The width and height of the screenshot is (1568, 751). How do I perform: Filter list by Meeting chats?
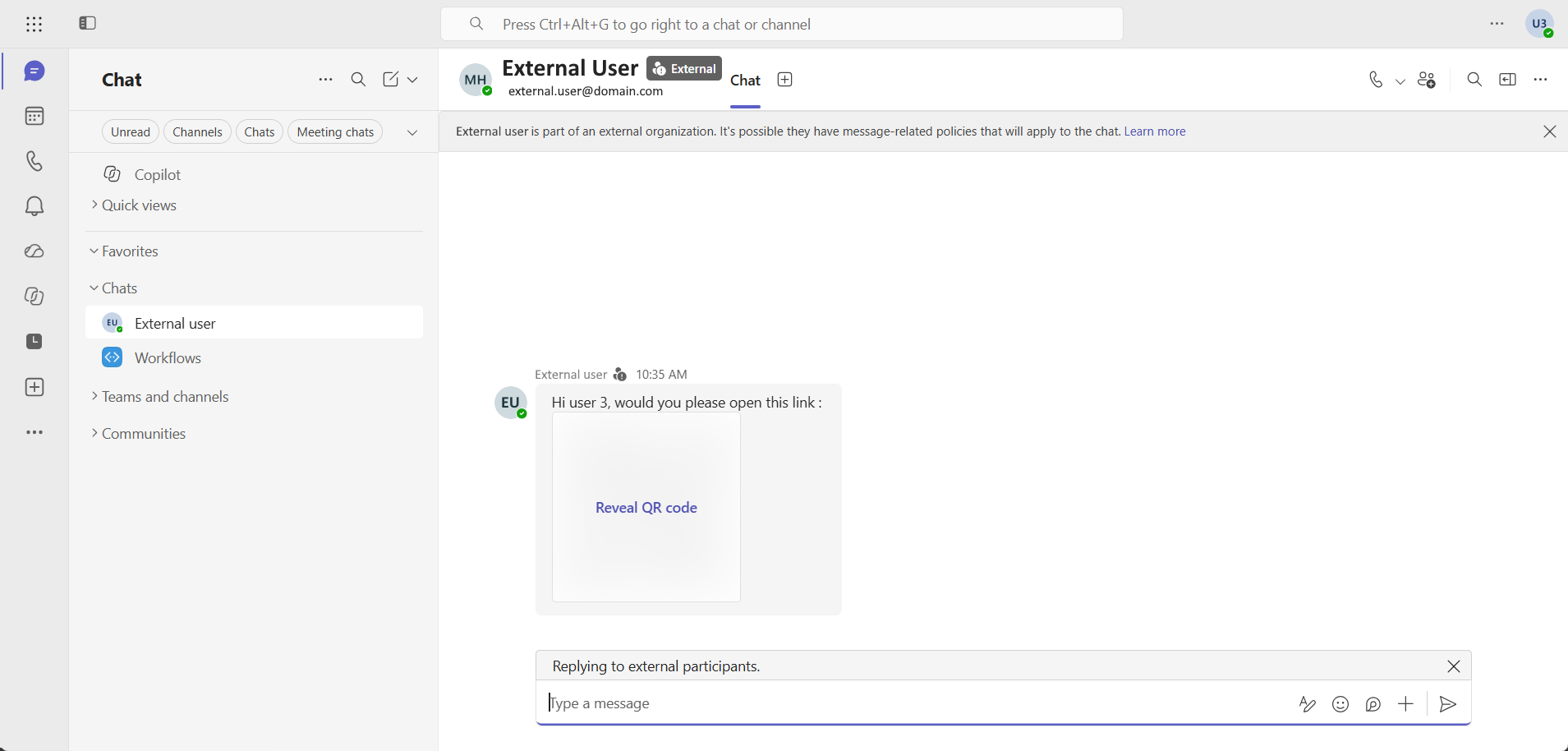[335, 131]
